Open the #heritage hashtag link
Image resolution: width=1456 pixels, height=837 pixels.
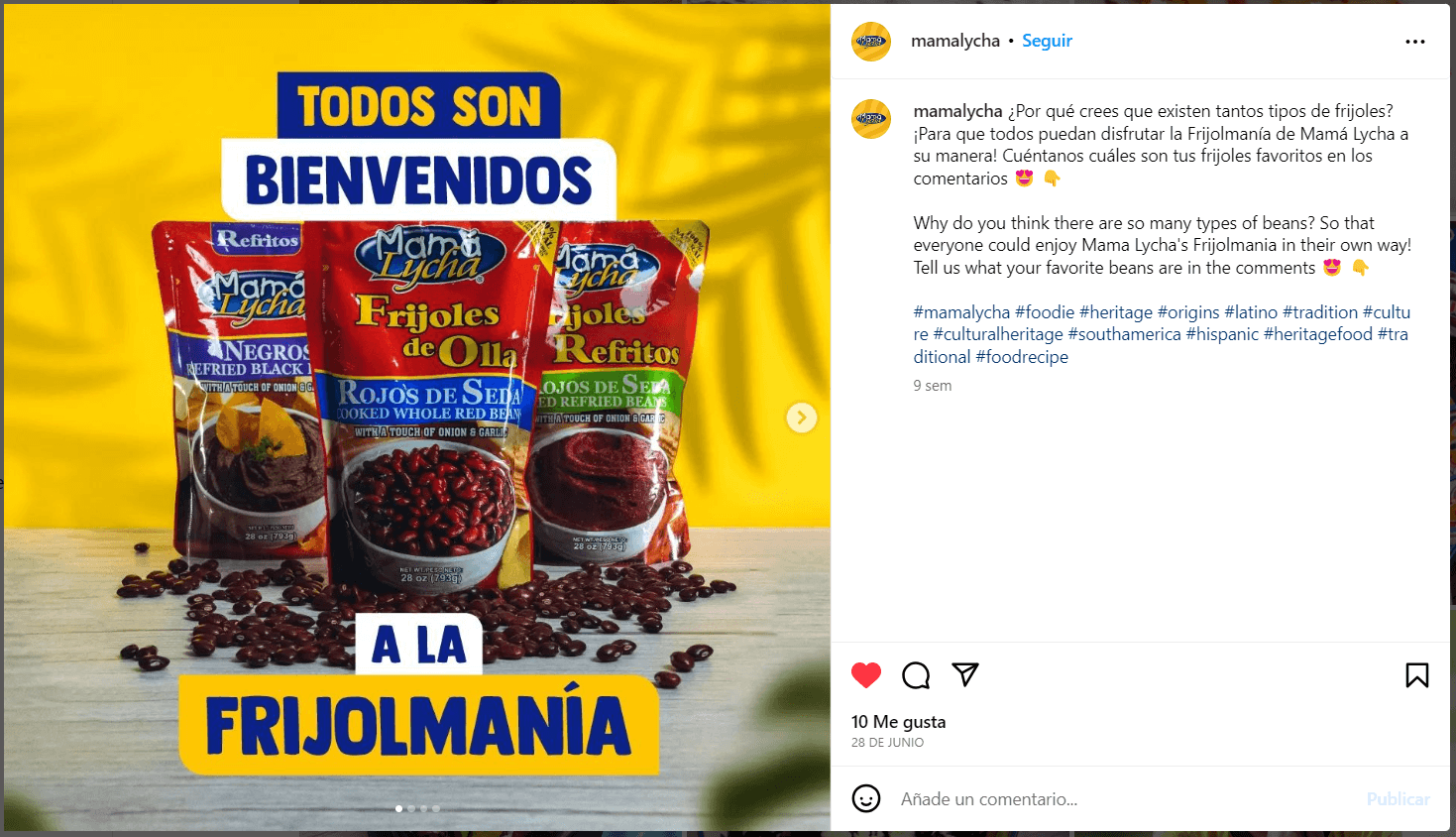tap(1116, 312)
